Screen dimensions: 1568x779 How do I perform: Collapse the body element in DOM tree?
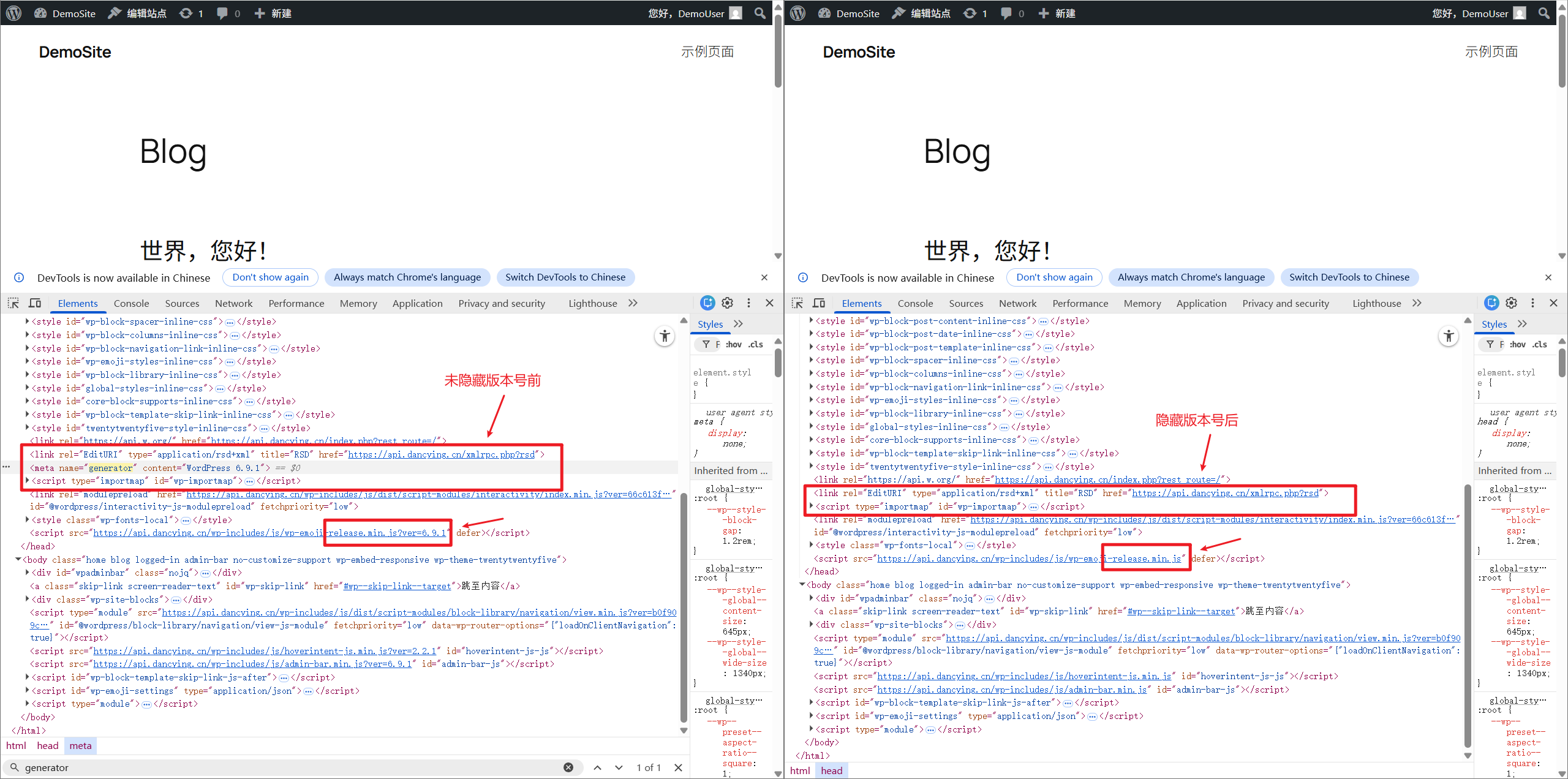tap(18, 559)
